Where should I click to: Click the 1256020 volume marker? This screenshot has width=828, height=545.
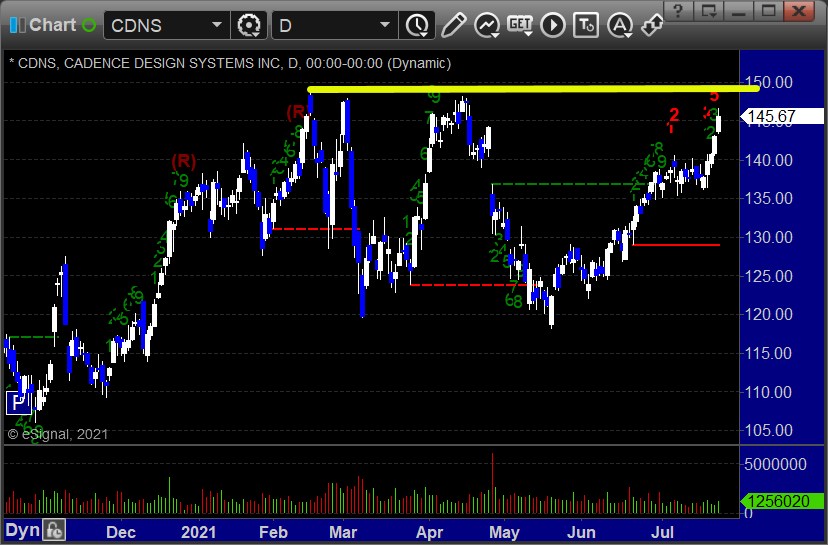[783, 501]
